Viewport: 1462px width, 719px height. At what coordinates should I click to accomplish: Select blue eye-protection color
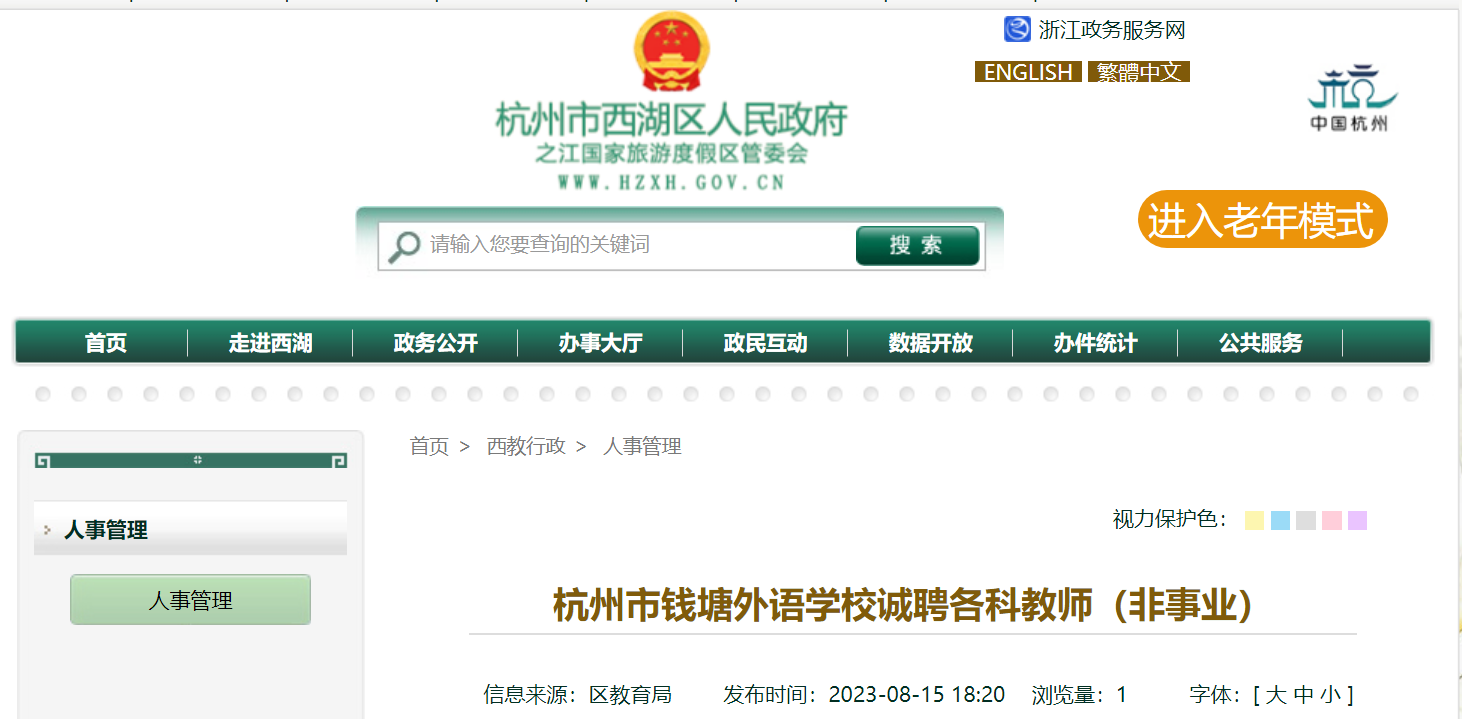pos(1280,521)
